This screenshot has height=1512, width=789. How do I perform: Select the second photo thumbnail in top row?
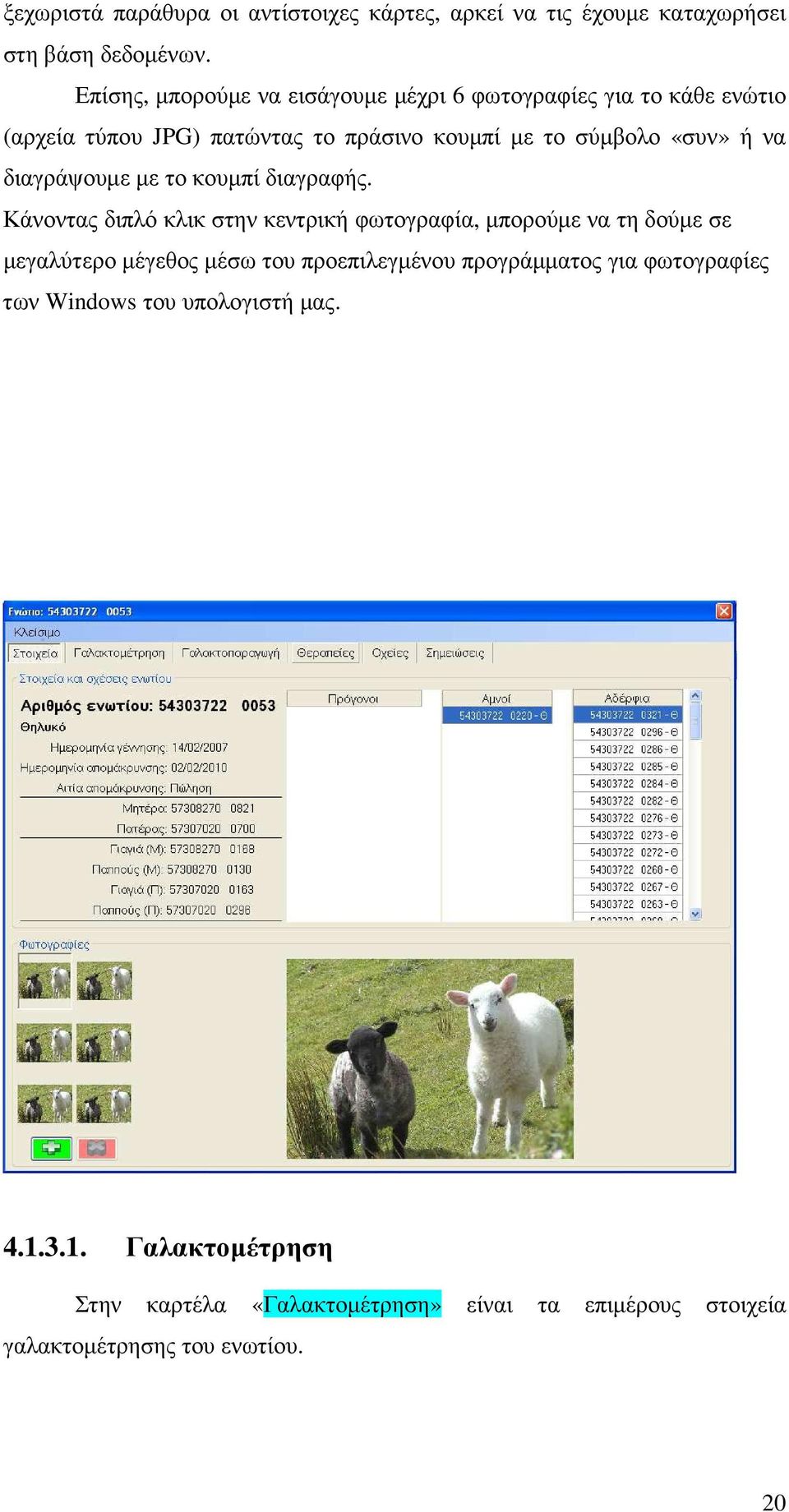coord(104,981)
